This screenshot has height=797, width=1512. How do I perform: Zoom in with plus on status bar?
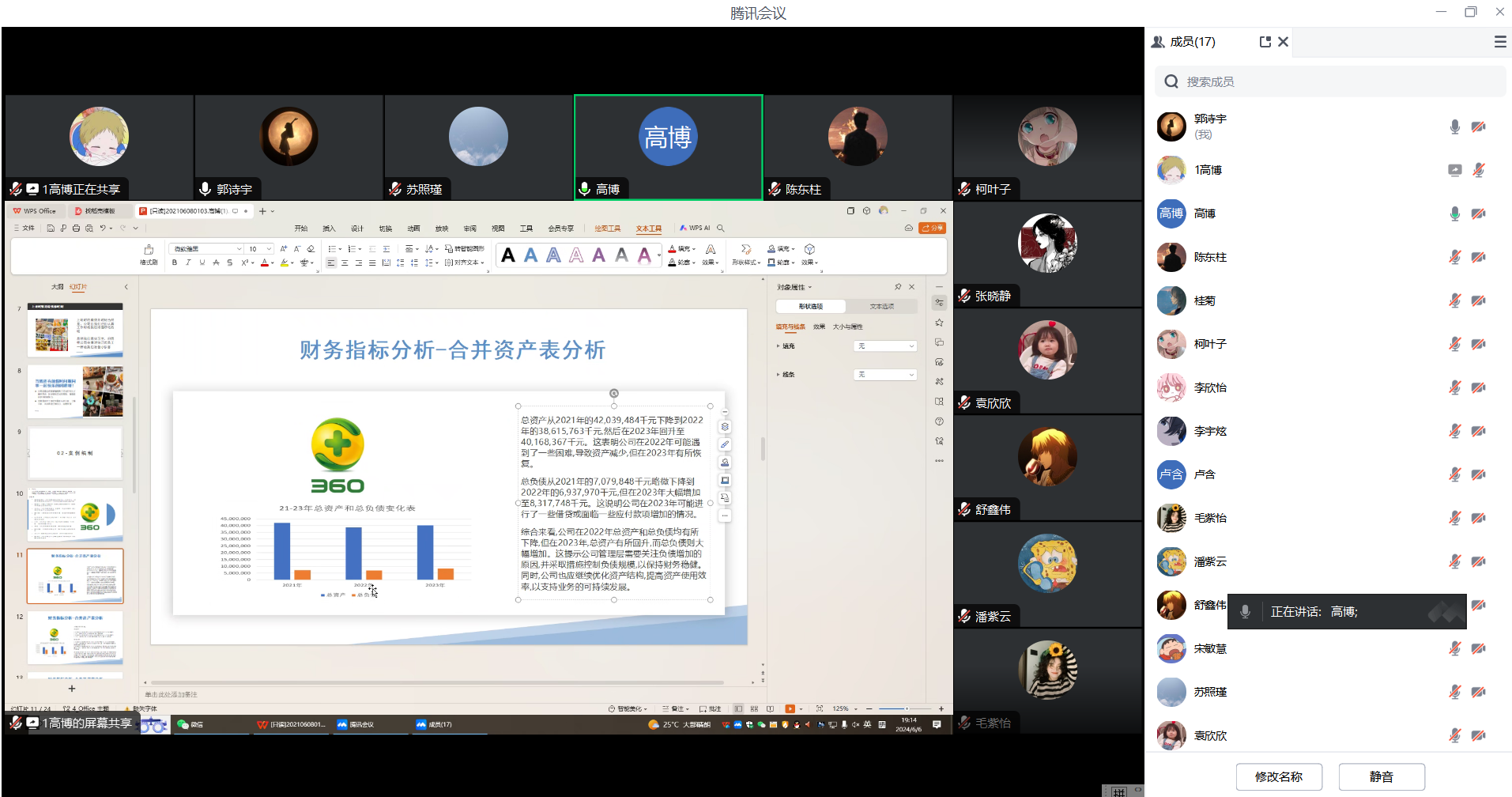[x=941, y=708]
